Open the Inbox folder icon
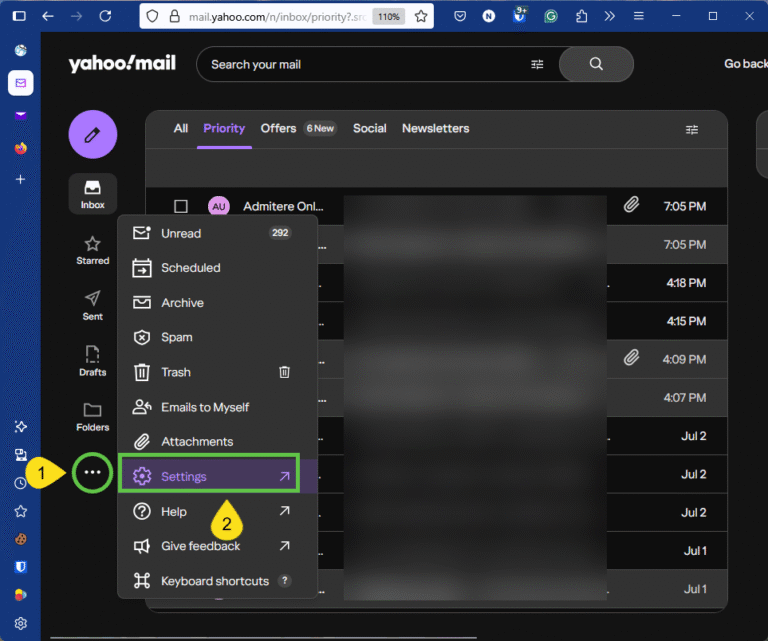This screenshot has height=641, width=768. [x=93, y=193]
